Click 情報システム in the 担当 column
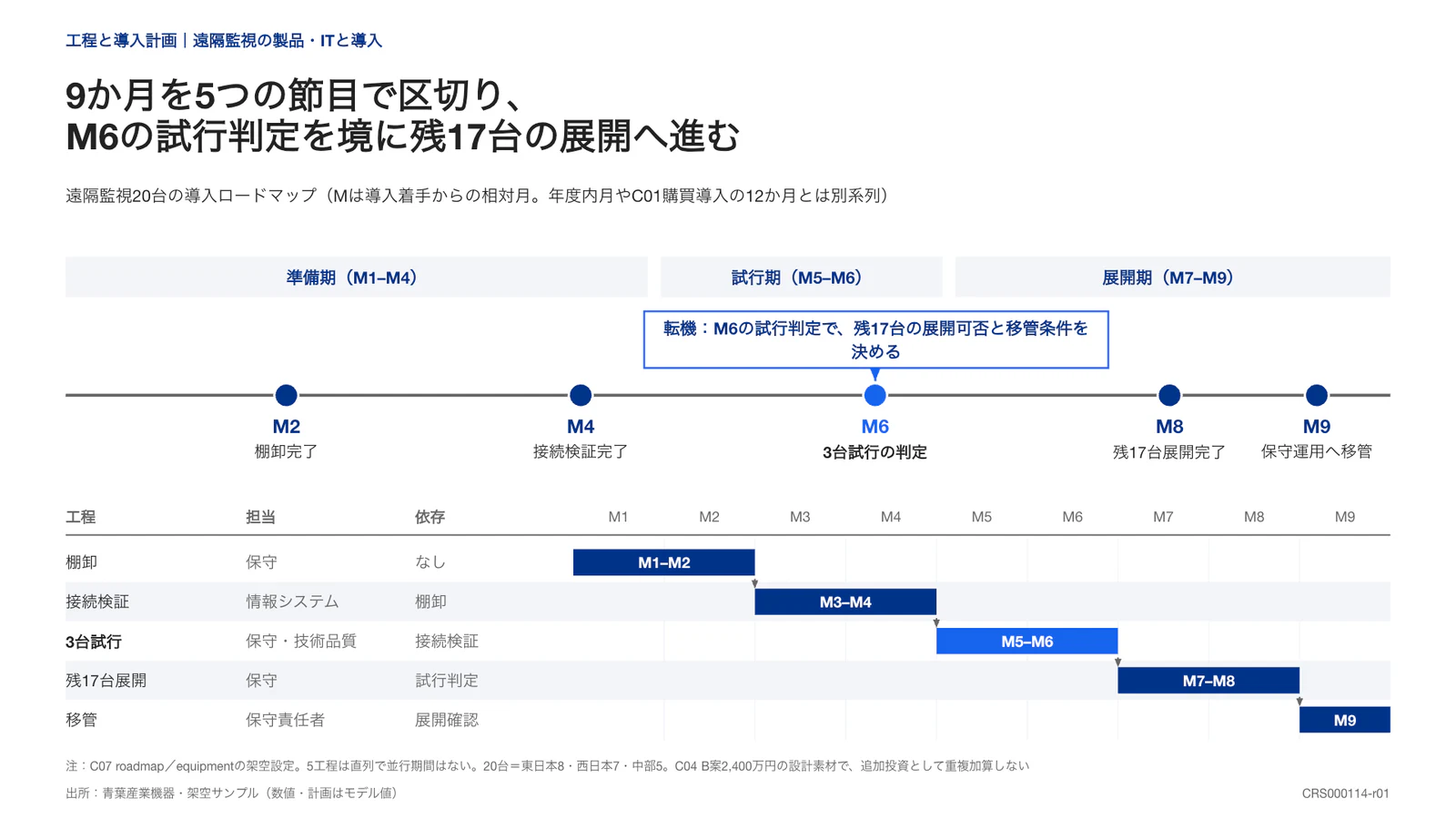The image size is (1456, 819). [292, 602]
